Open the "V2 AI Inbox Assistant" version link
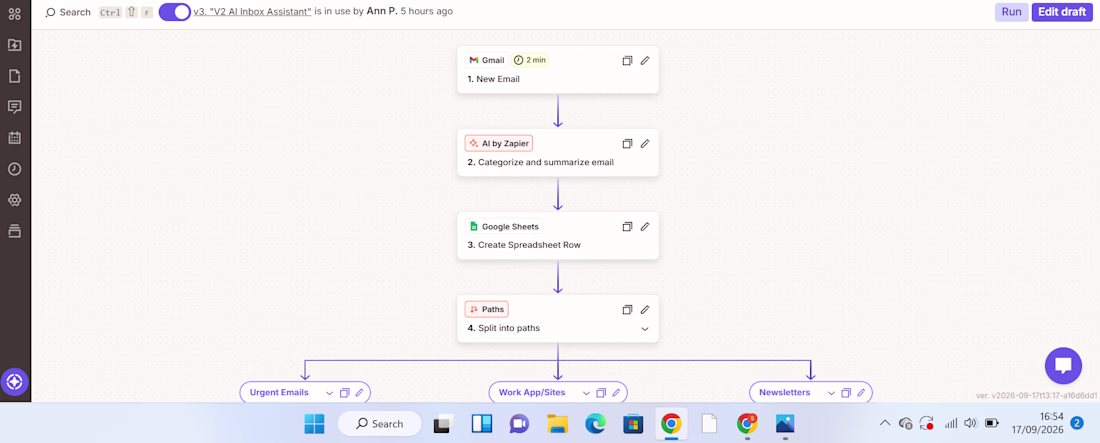 point(253,12)
